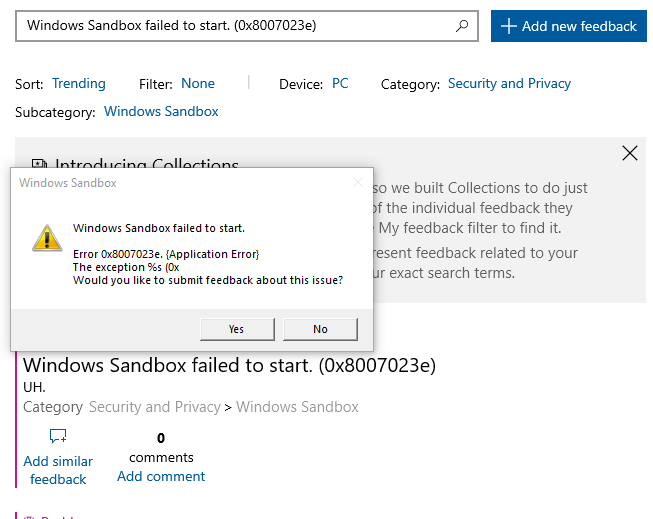Click the 'Security and Privacy' category breadcrumb
Viewport: 653px width, 519px height.
pos(155,407)
